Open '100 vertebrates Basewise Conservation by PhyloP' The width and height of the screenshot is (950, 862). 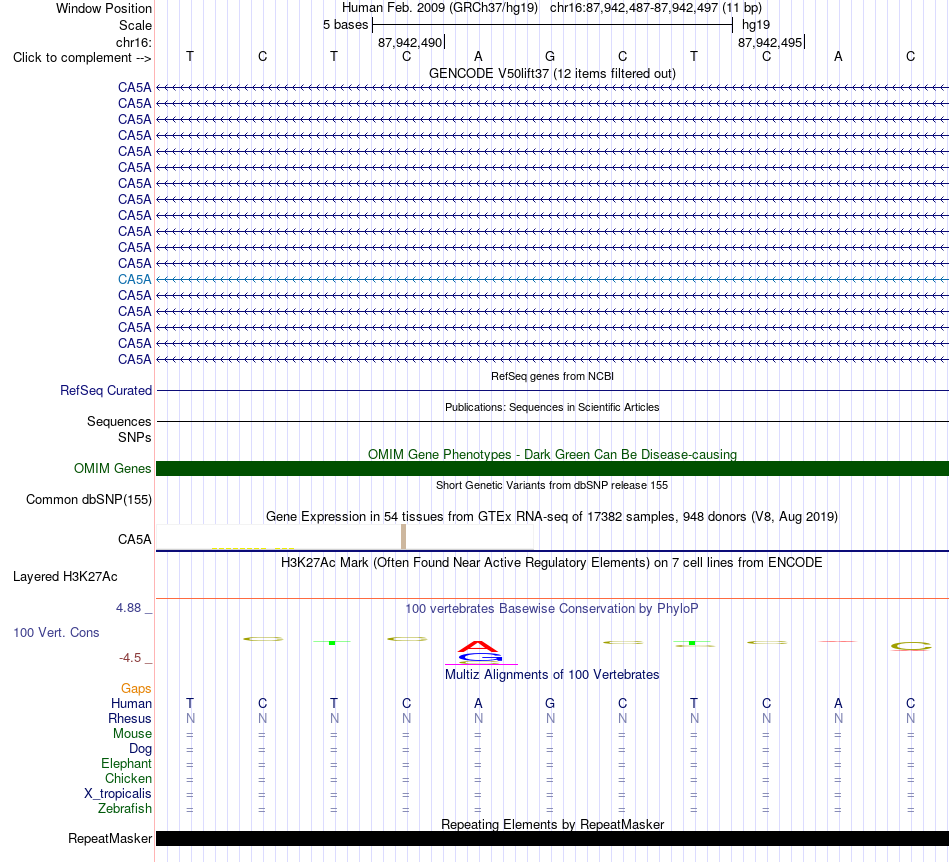click(552, 609)
